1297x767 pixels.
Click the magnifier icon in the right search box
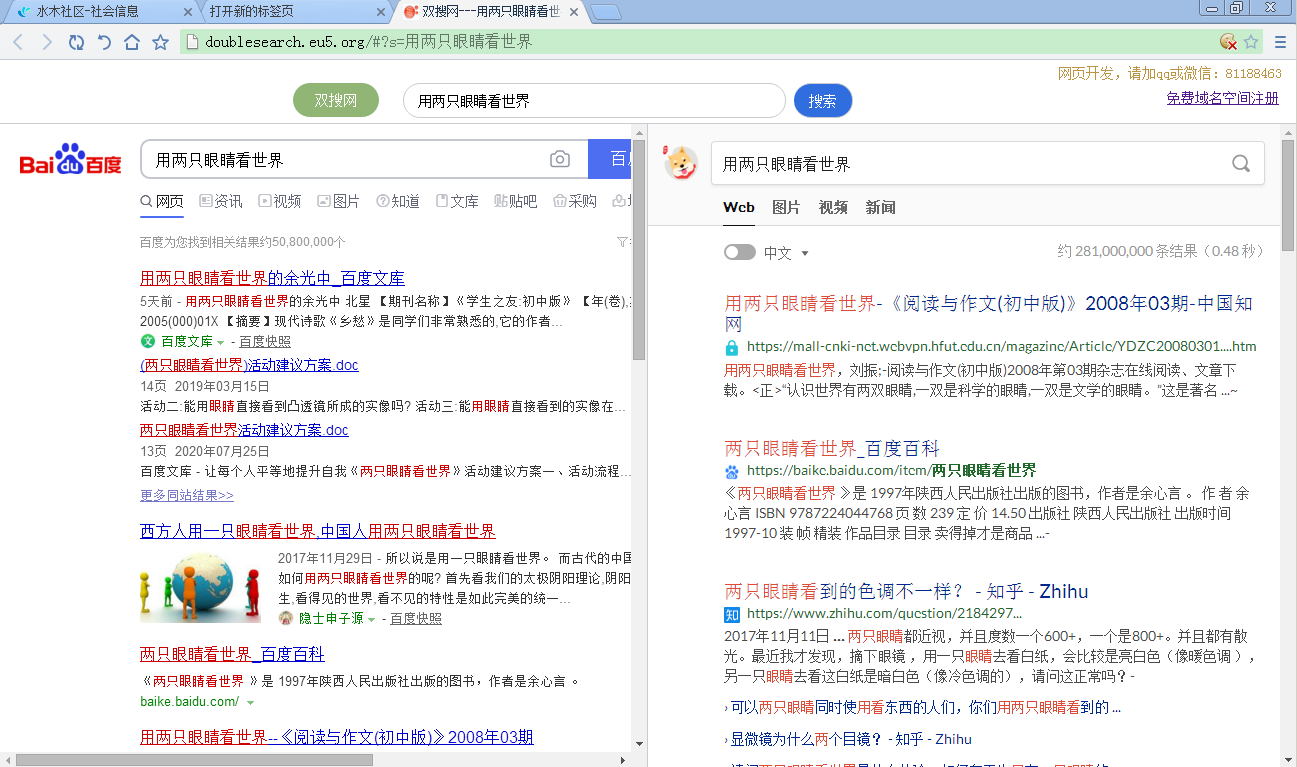coord(1241,164)
